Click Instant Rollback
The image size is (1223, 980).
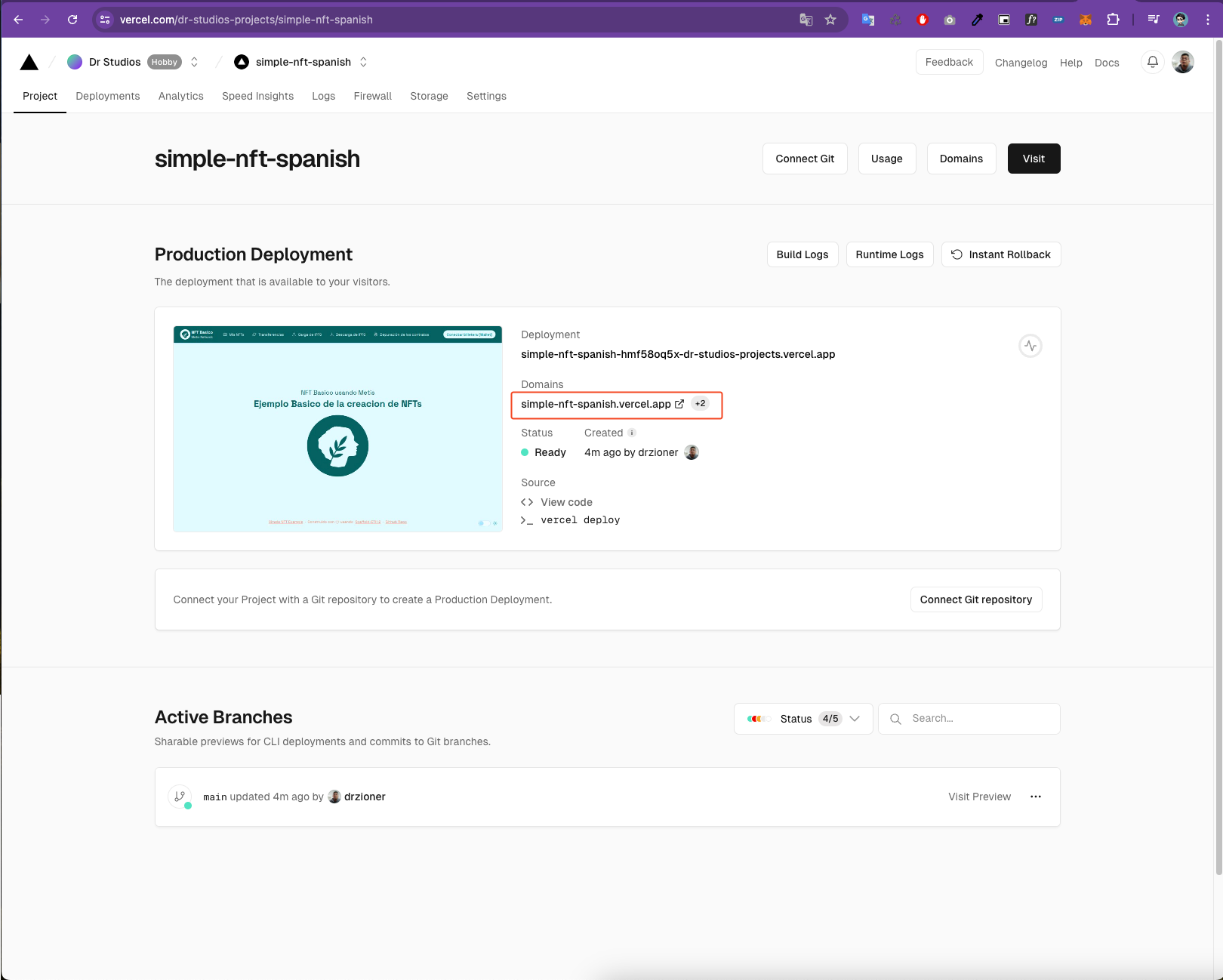[1001, 254]
